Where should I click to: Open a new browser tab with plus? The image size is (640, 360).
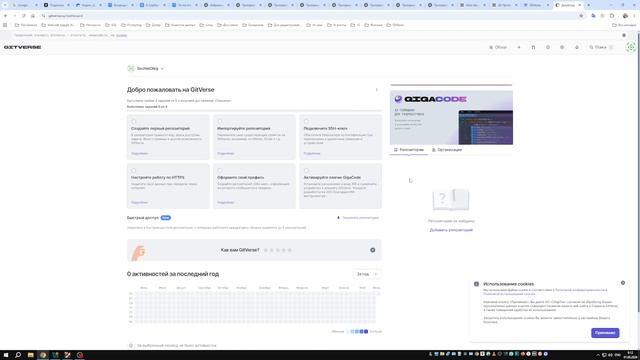pyautogui.click(x=588, y=5)
